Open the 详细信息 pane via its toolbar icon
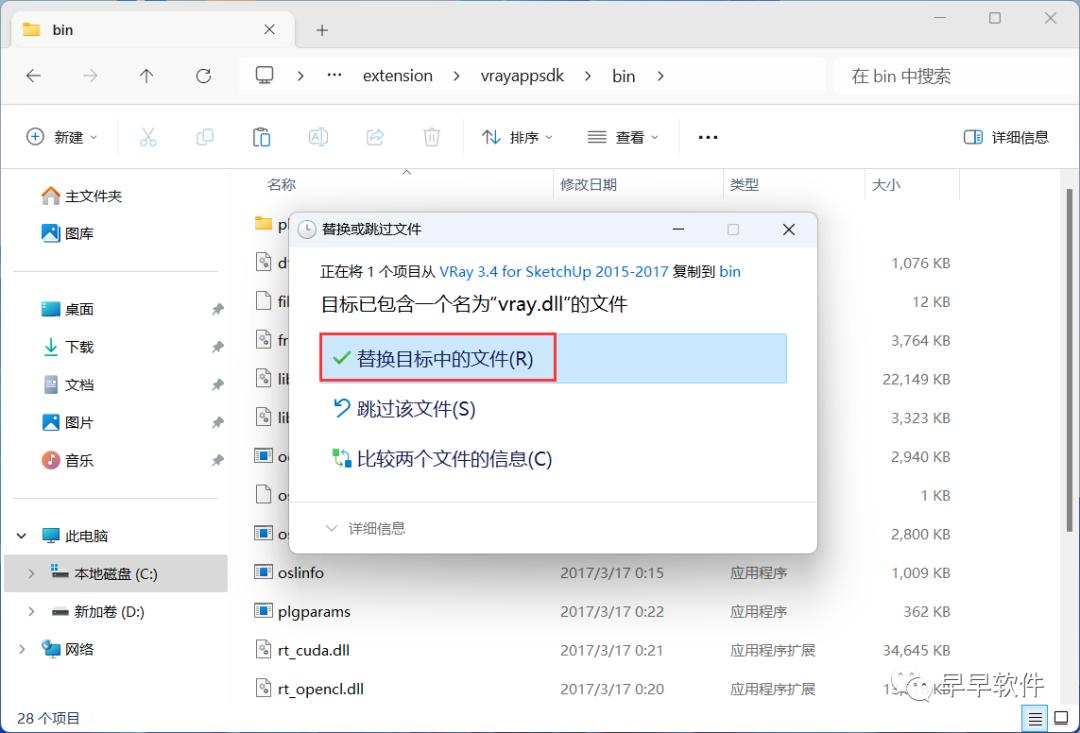 pos(1005,136)
